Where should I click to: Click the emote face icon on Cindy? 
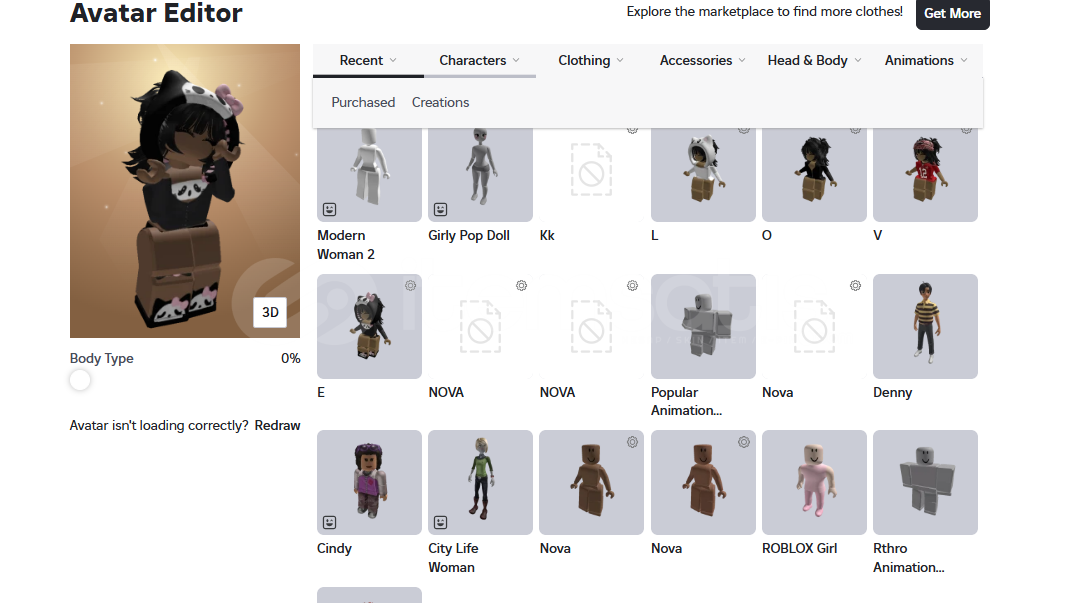329,522
